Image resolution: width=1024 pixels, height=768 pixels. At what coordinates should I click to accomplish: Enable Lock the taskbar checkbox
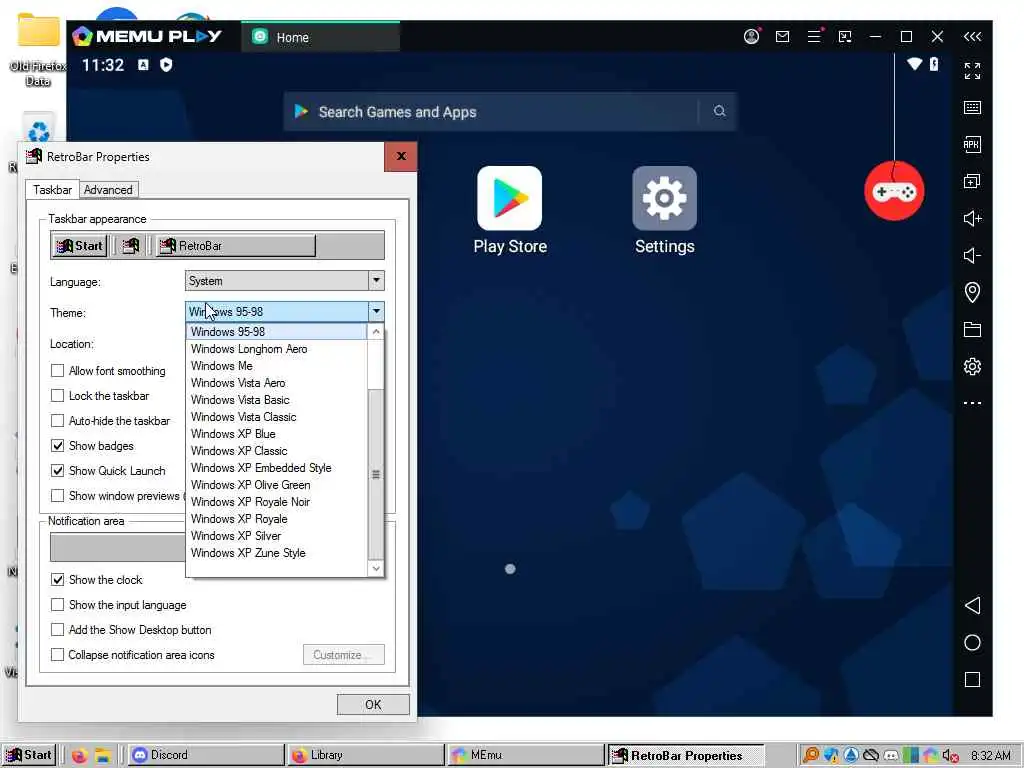[x=57, y=396]
